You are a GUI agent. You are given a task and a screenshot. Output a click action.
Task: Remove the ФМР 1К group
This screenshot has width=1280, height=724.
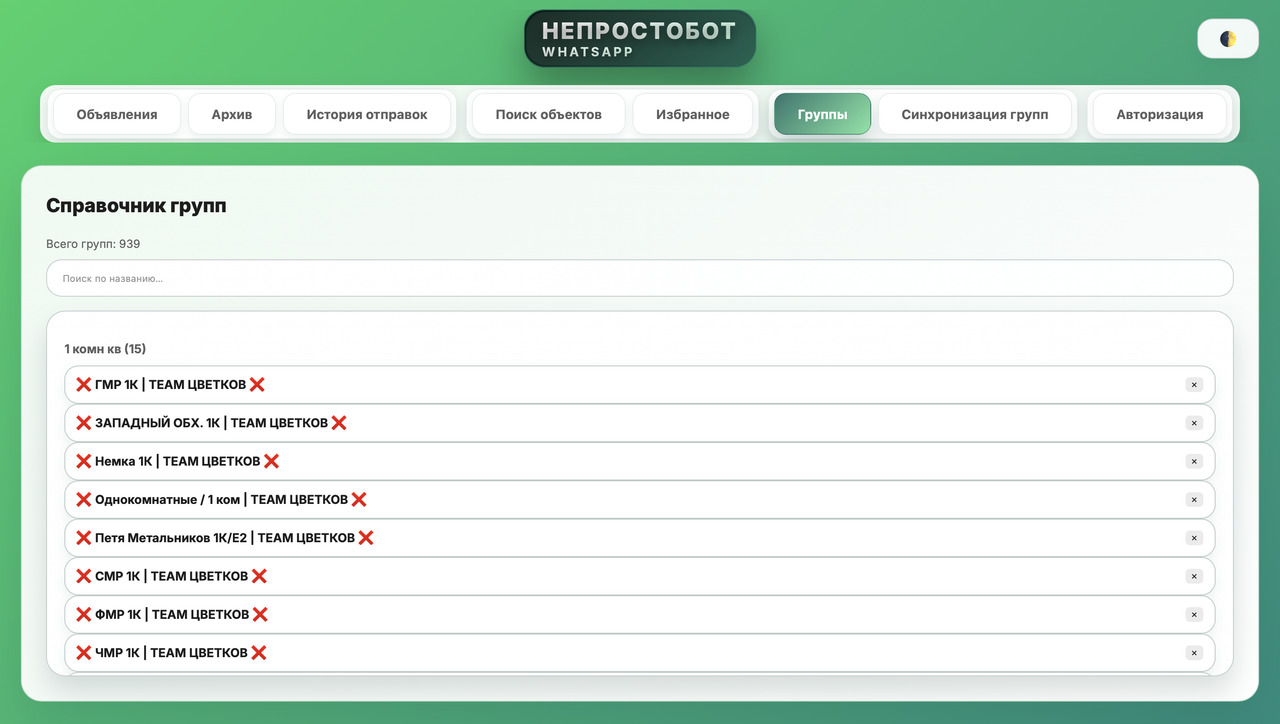coord(1194,615)
